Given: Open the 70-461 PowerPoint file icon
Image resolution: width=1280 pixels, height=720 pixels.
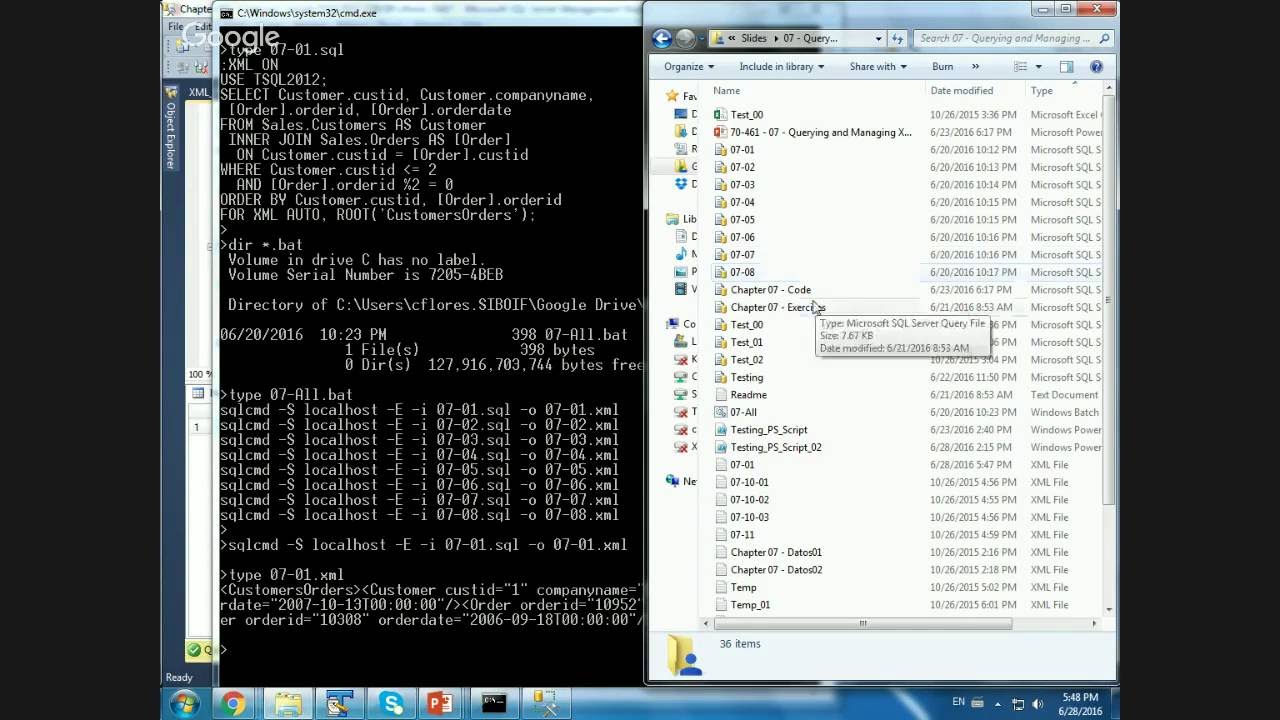Looking at the screenshot, I should click(x=721, y=132).
